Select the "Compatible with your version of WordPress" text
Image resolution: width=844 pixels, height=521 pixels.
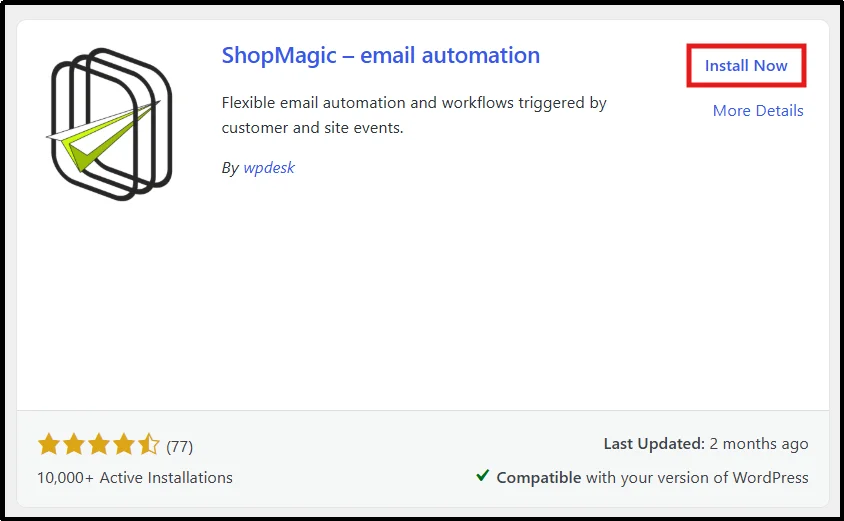point(652,477)
